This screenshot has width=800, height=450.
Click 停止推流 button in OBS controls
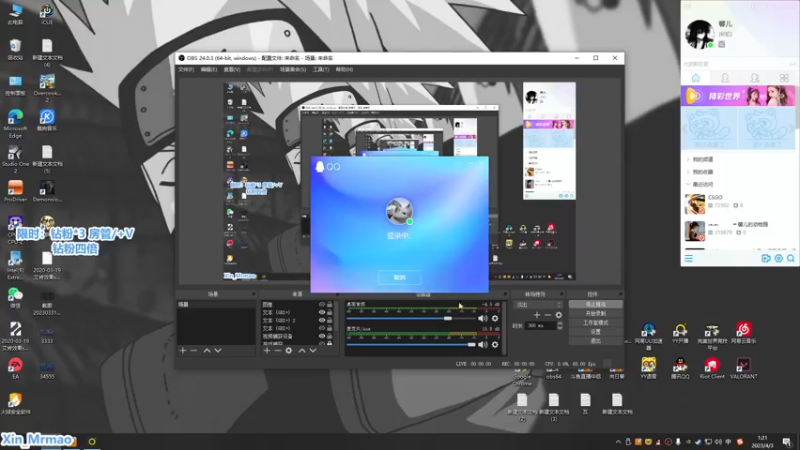click(x=595, y=304)
